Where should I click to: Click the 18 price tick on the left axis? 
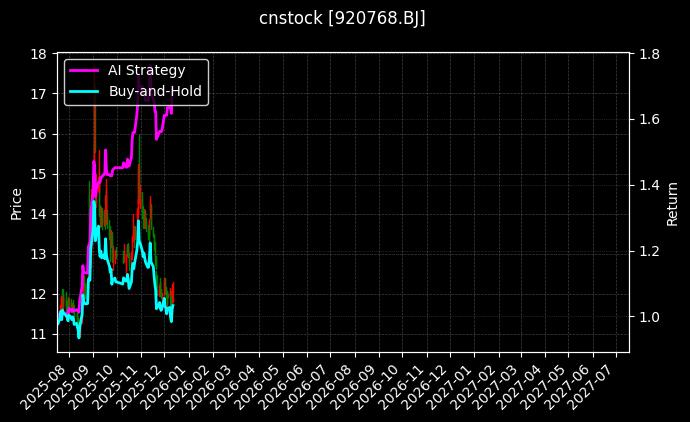click(x=38, y=54)
